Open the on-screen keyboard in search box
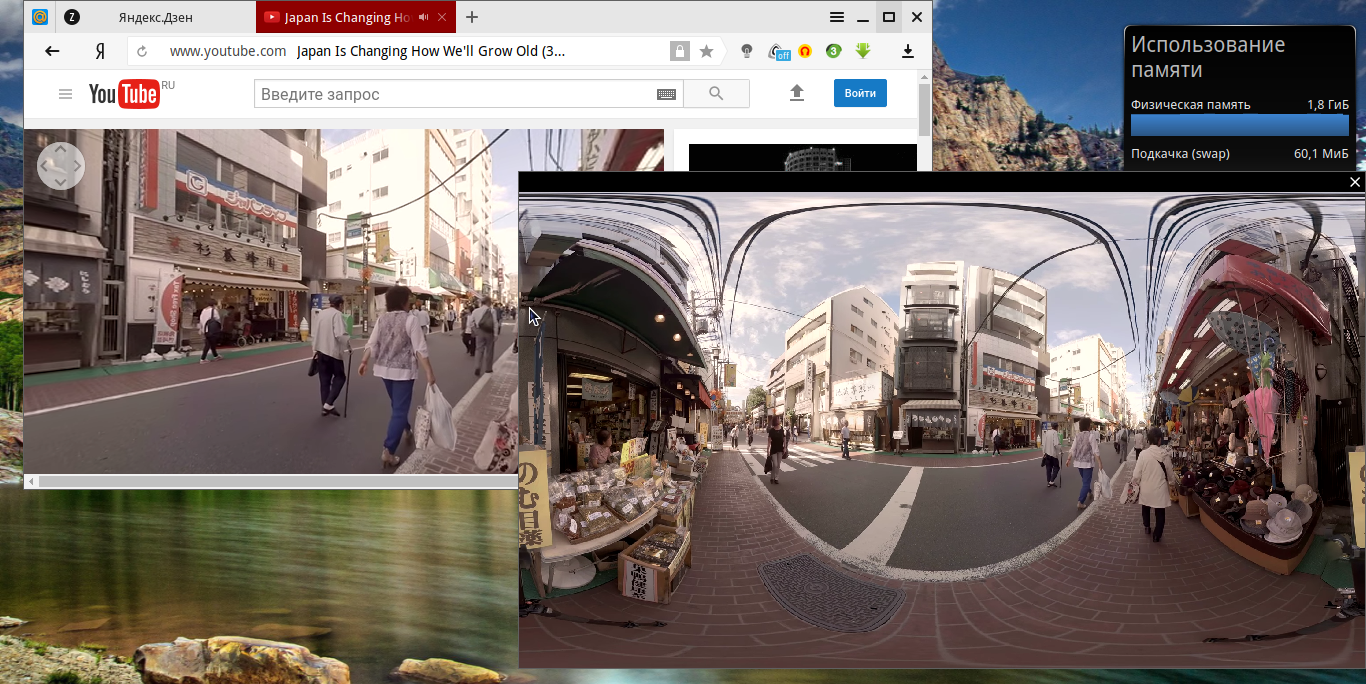 (x=666, y=94)
